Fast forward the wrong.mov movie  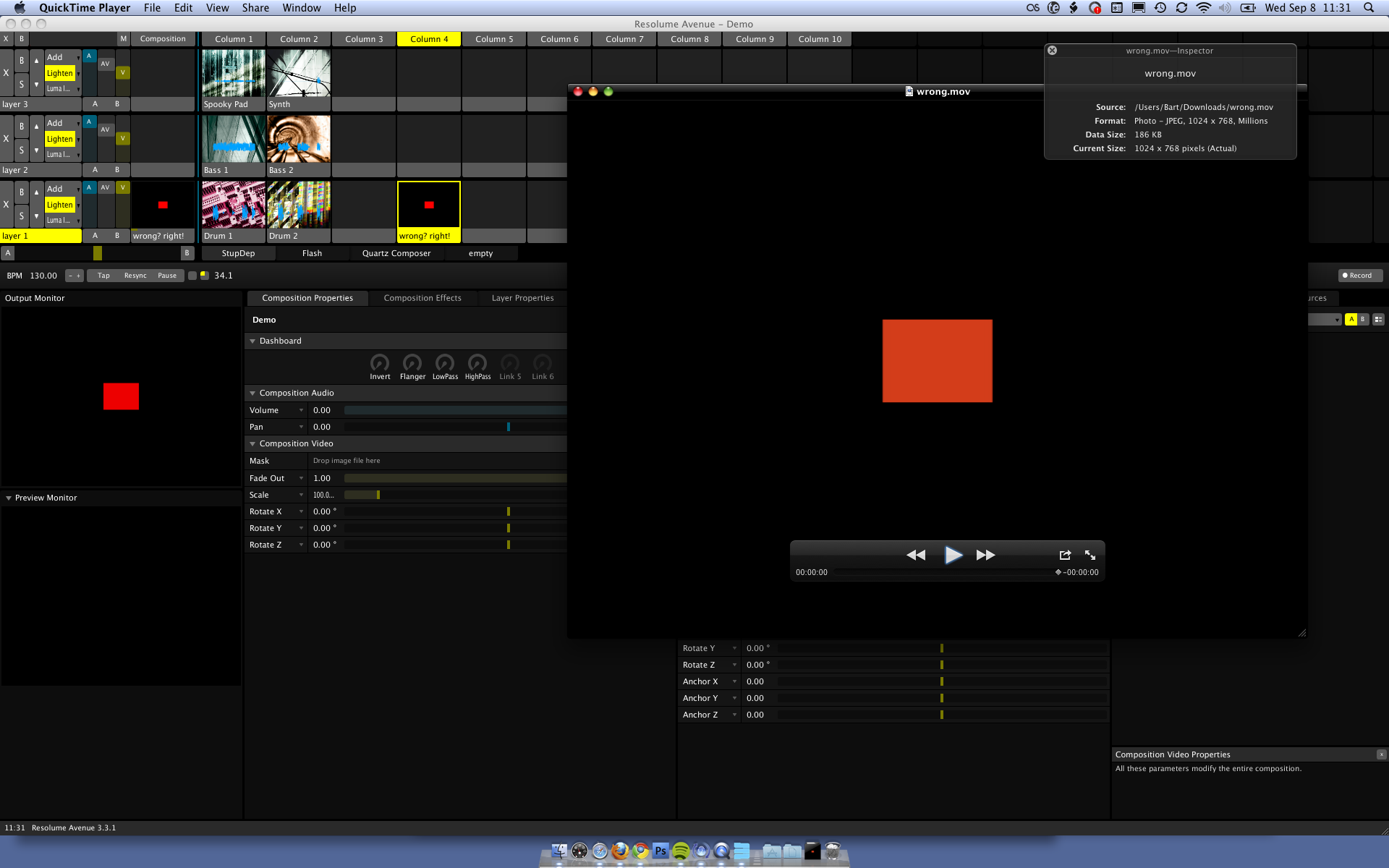(985, 555)
